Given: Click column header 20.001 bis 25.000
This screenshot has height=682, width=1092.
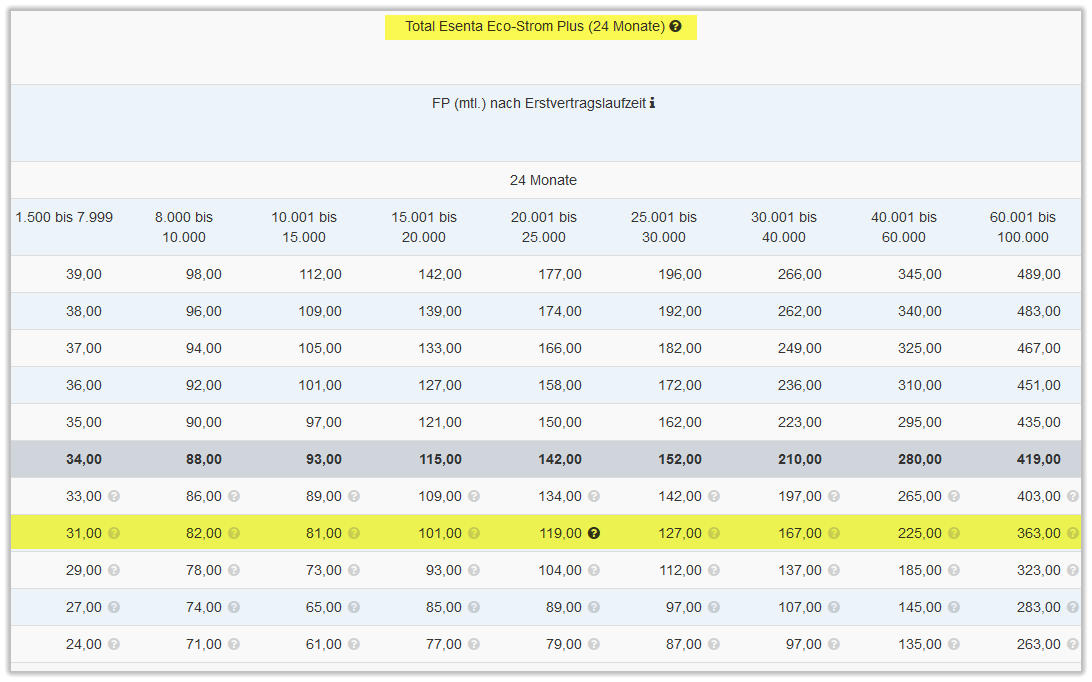Looking at the screenshot, I should click(543, 227).
